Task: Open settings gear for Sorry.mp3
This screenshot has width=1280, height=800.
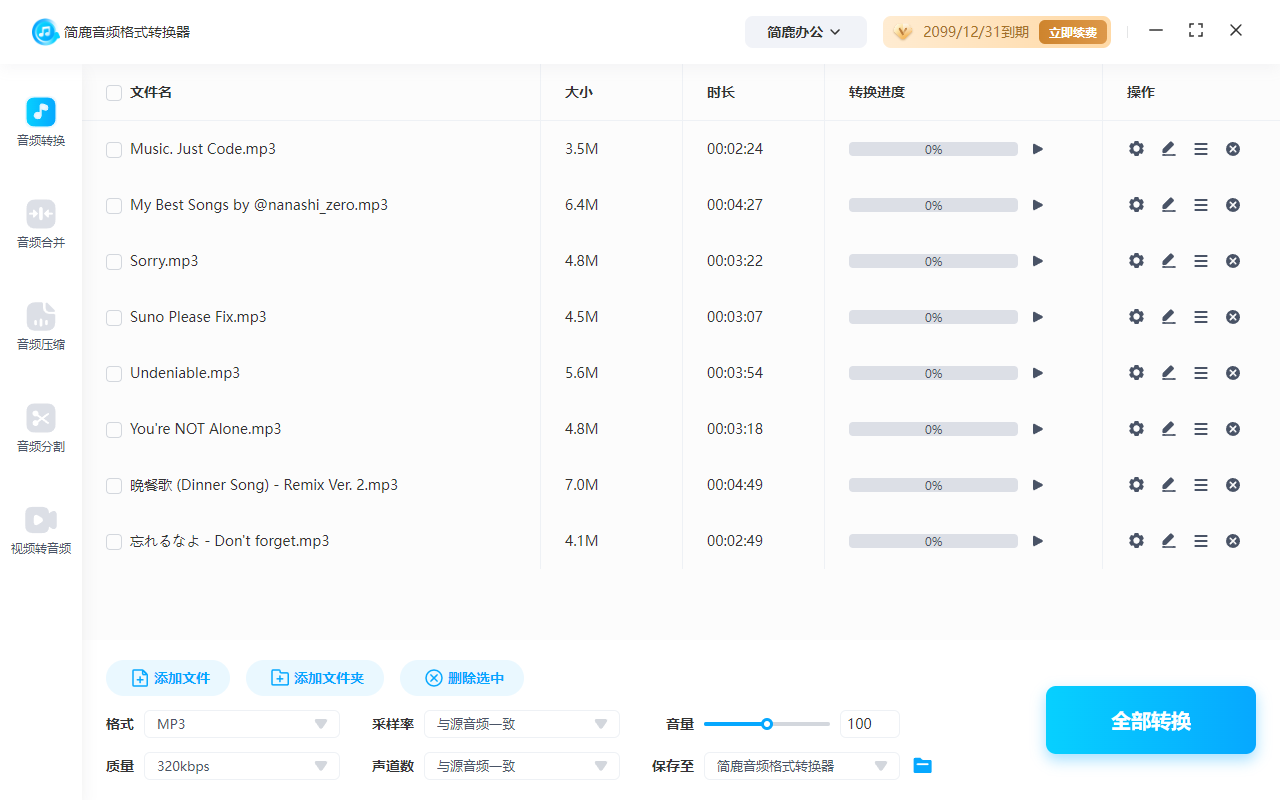Action: coord(1136,261)
